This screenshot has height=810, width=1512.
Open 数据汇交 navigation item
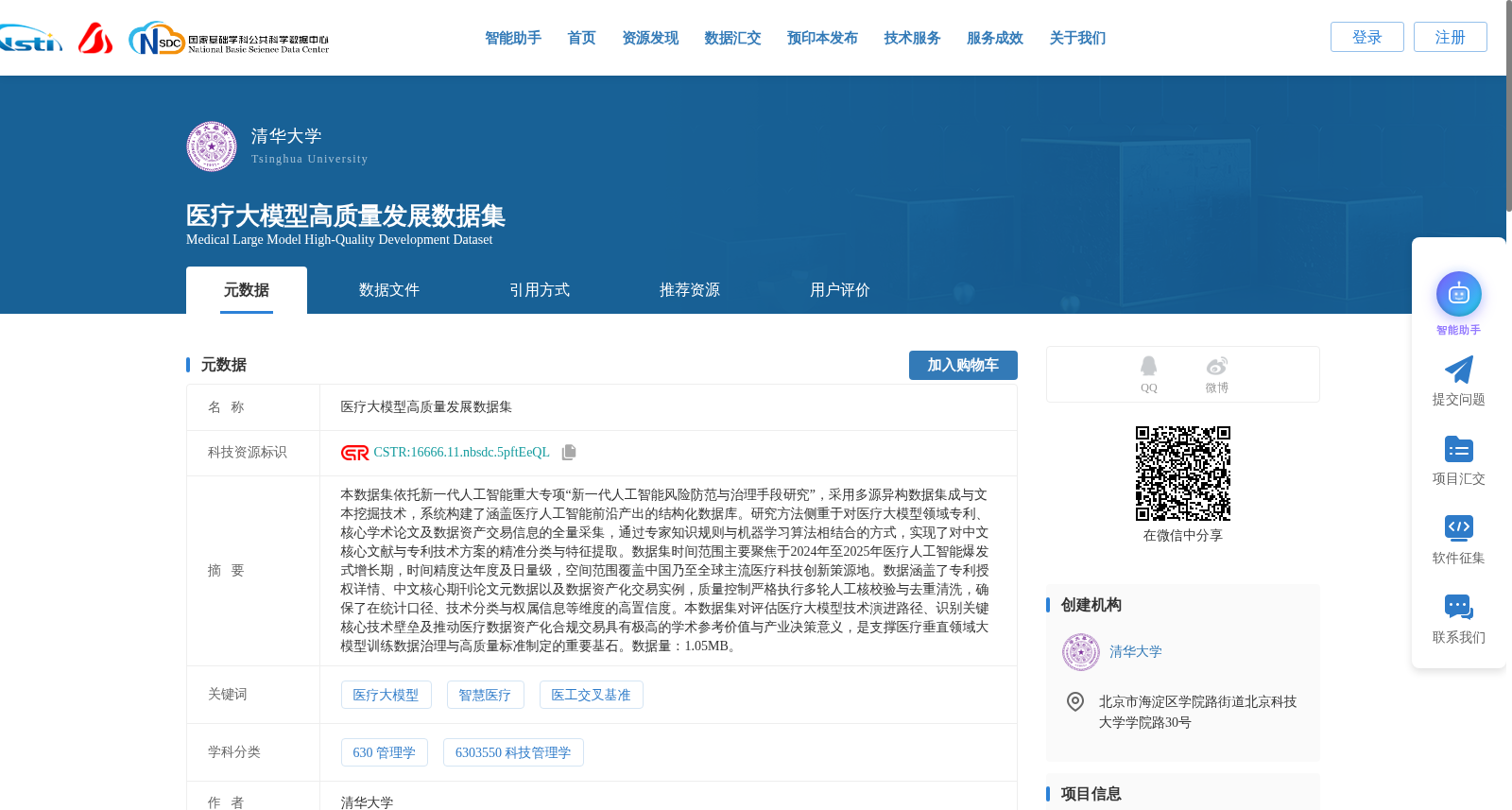(732, 38)
